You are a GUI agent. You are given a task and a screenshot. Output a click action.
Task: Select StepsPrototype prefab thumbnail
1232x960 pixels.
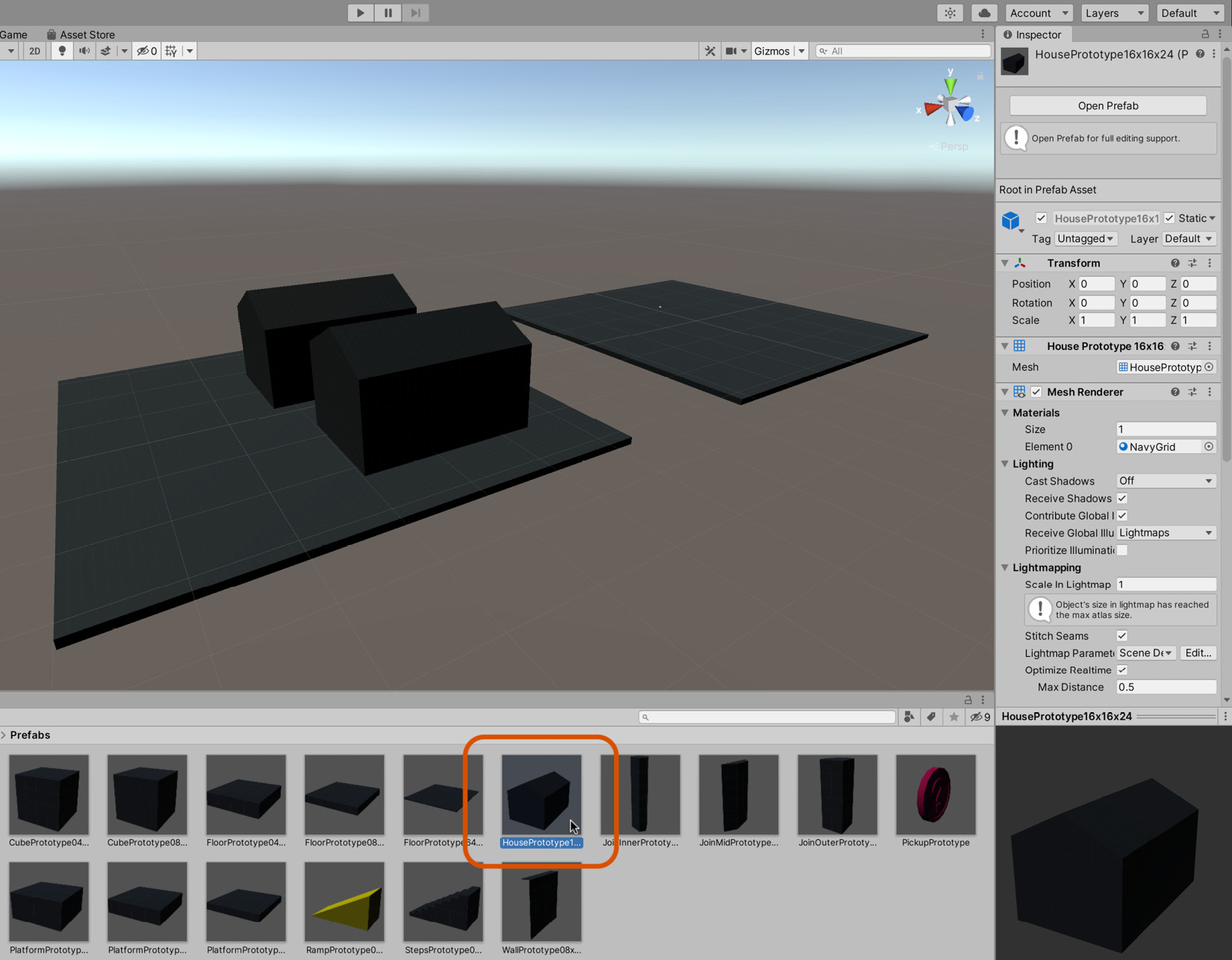point(443,902)
